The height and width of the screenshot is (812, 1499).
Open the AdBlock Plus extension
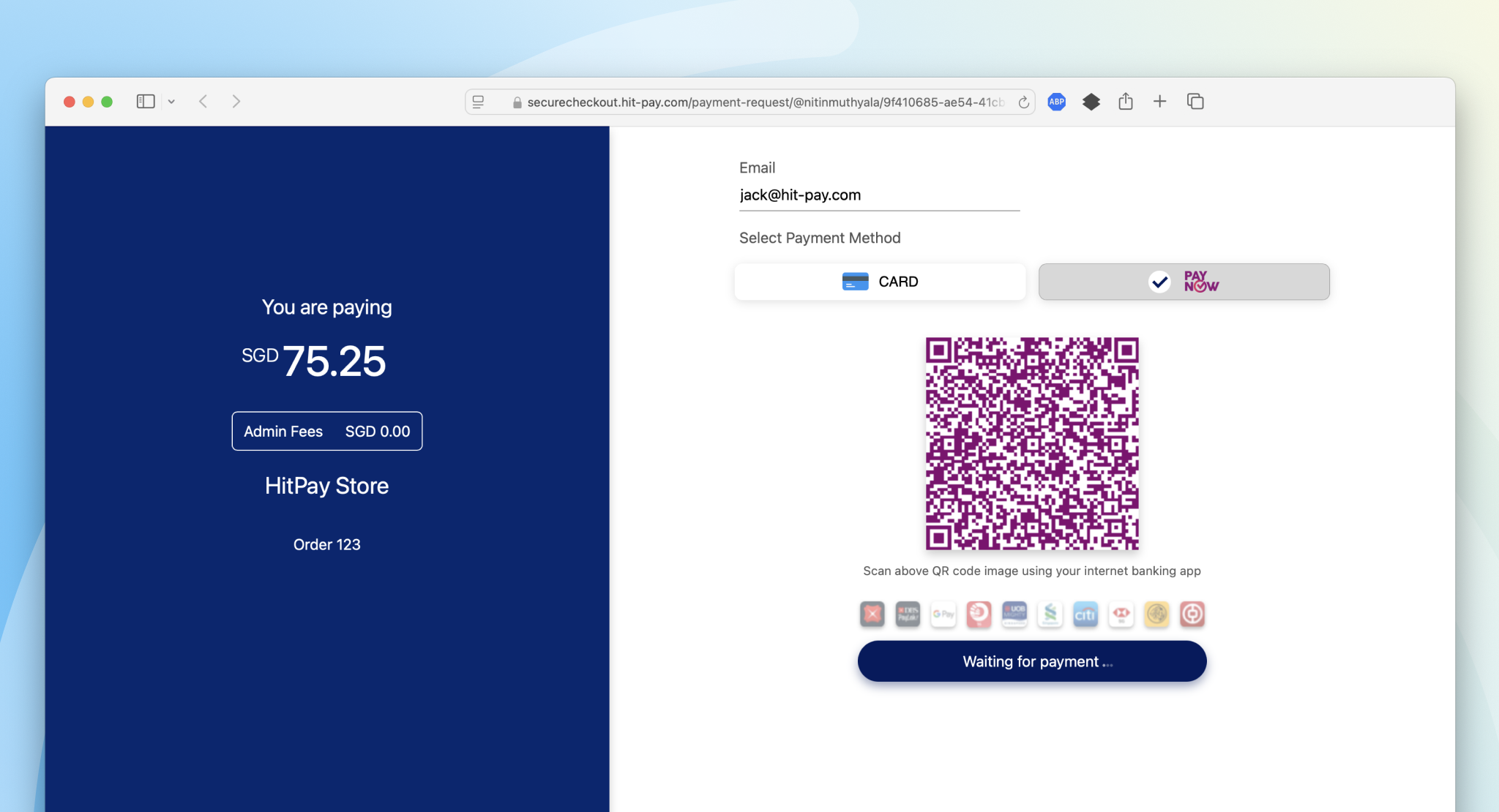(1056, 102)
